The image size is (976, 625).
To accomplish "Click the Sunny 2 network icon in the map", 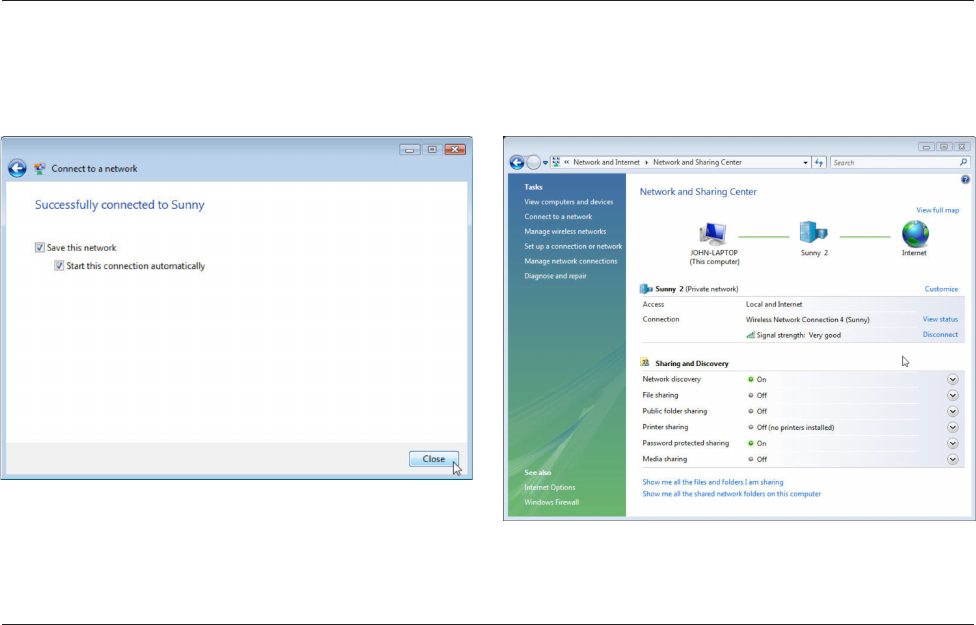I will point(814,233).
